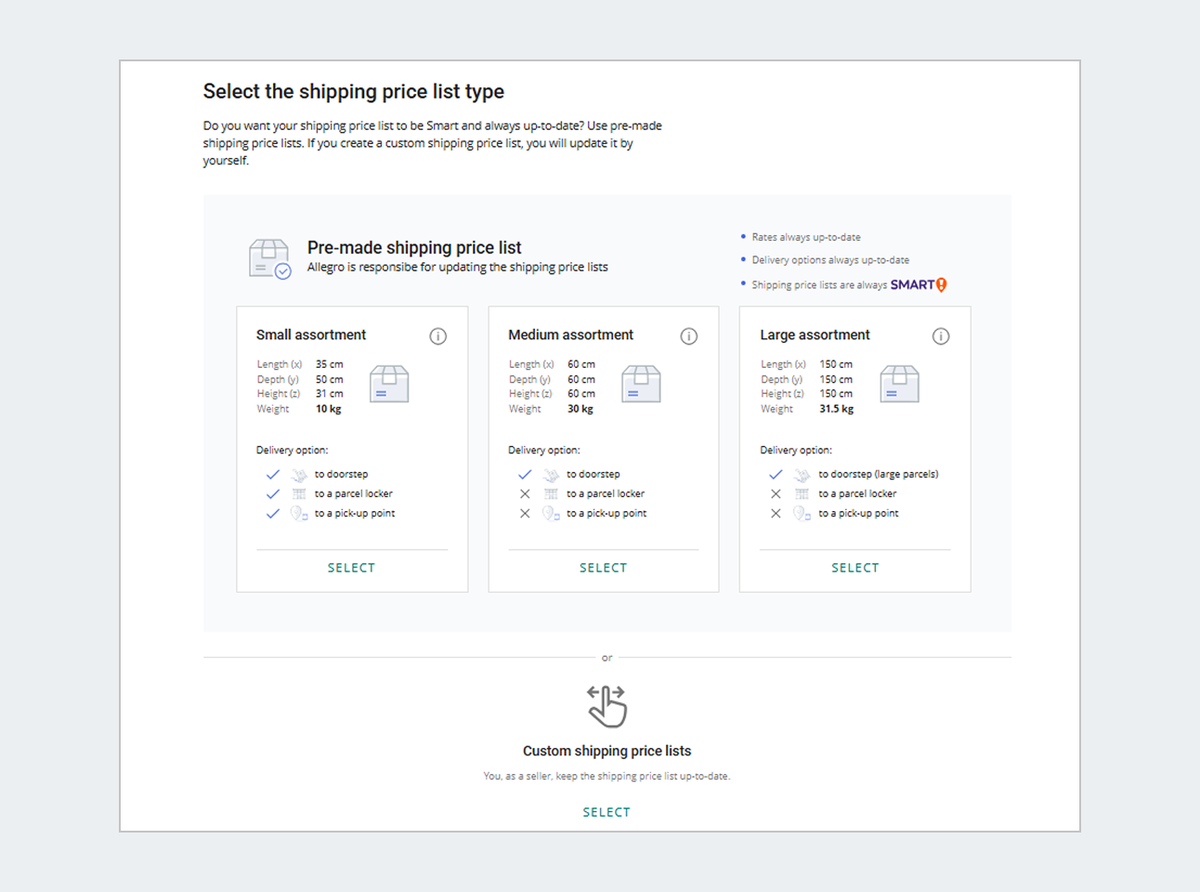Click the doorstep checkmark in Small assortment
Viewport: 1200px width, 892px height.
coord(273,474)
